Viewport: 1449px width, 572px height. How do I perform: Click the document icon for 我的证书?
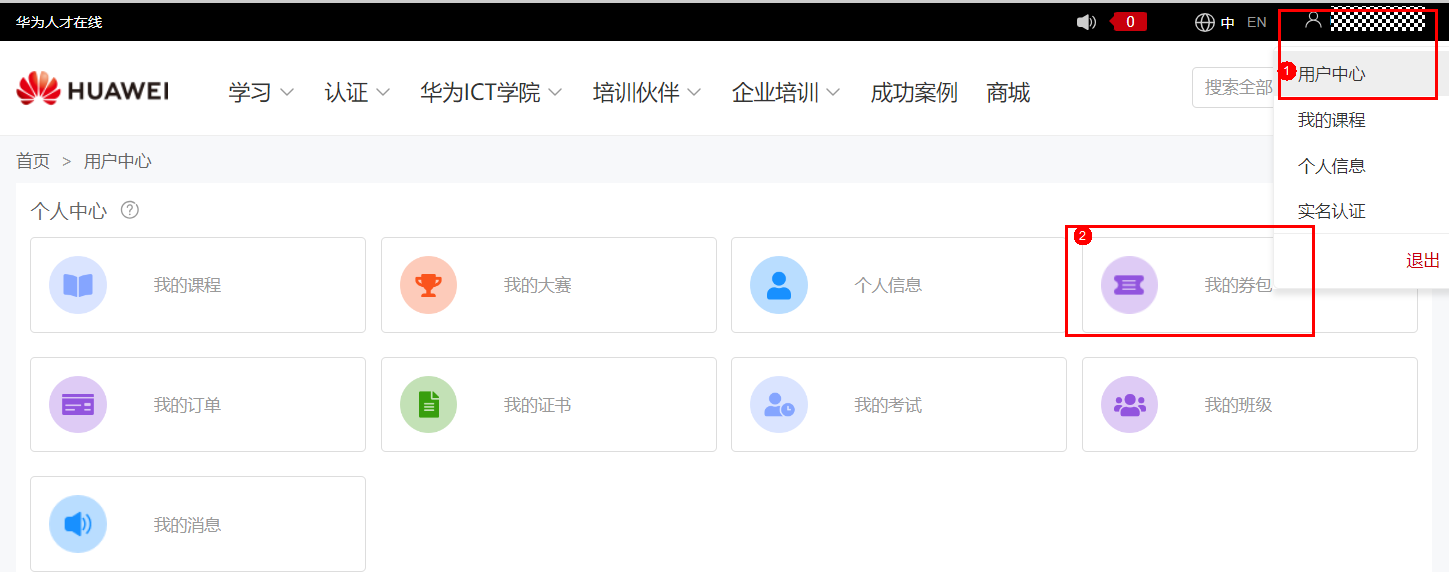(428, 405)
